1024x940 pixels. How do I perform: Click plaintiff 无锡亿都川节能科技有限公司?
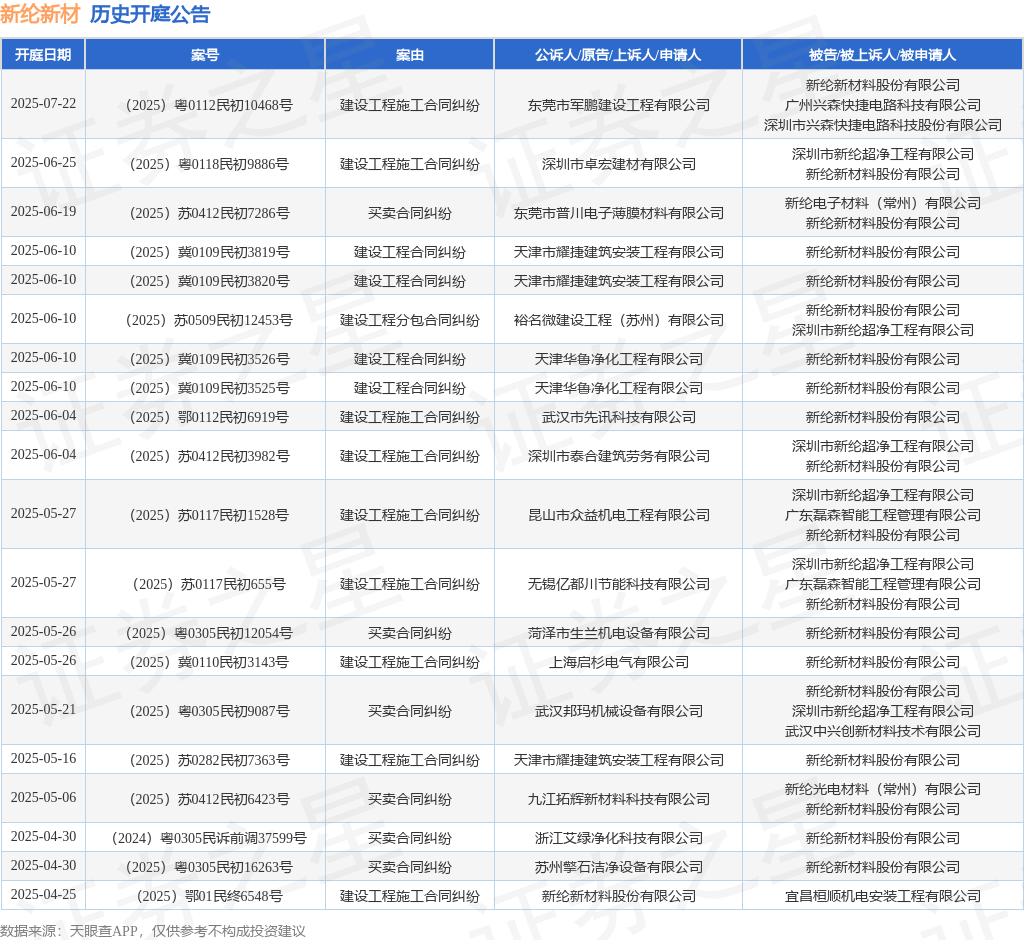(618, 584)
